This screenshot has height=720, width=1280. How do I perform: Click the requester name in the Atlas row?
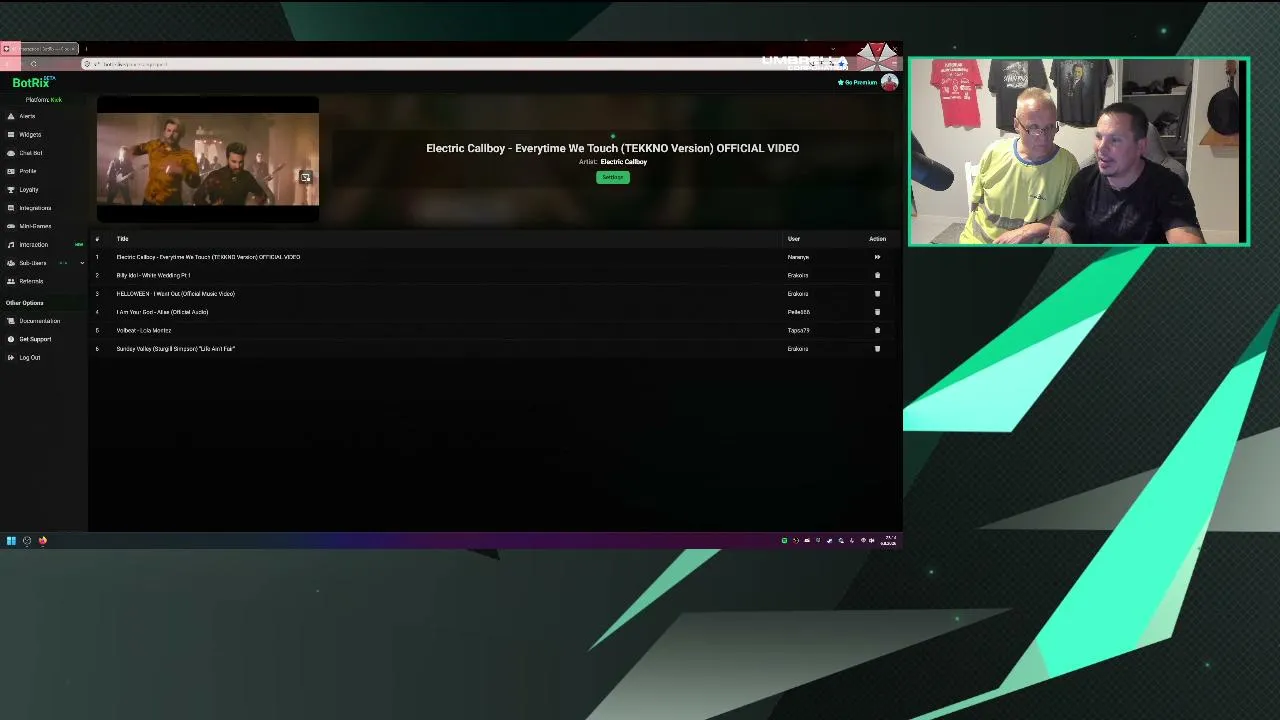[798, 312]
